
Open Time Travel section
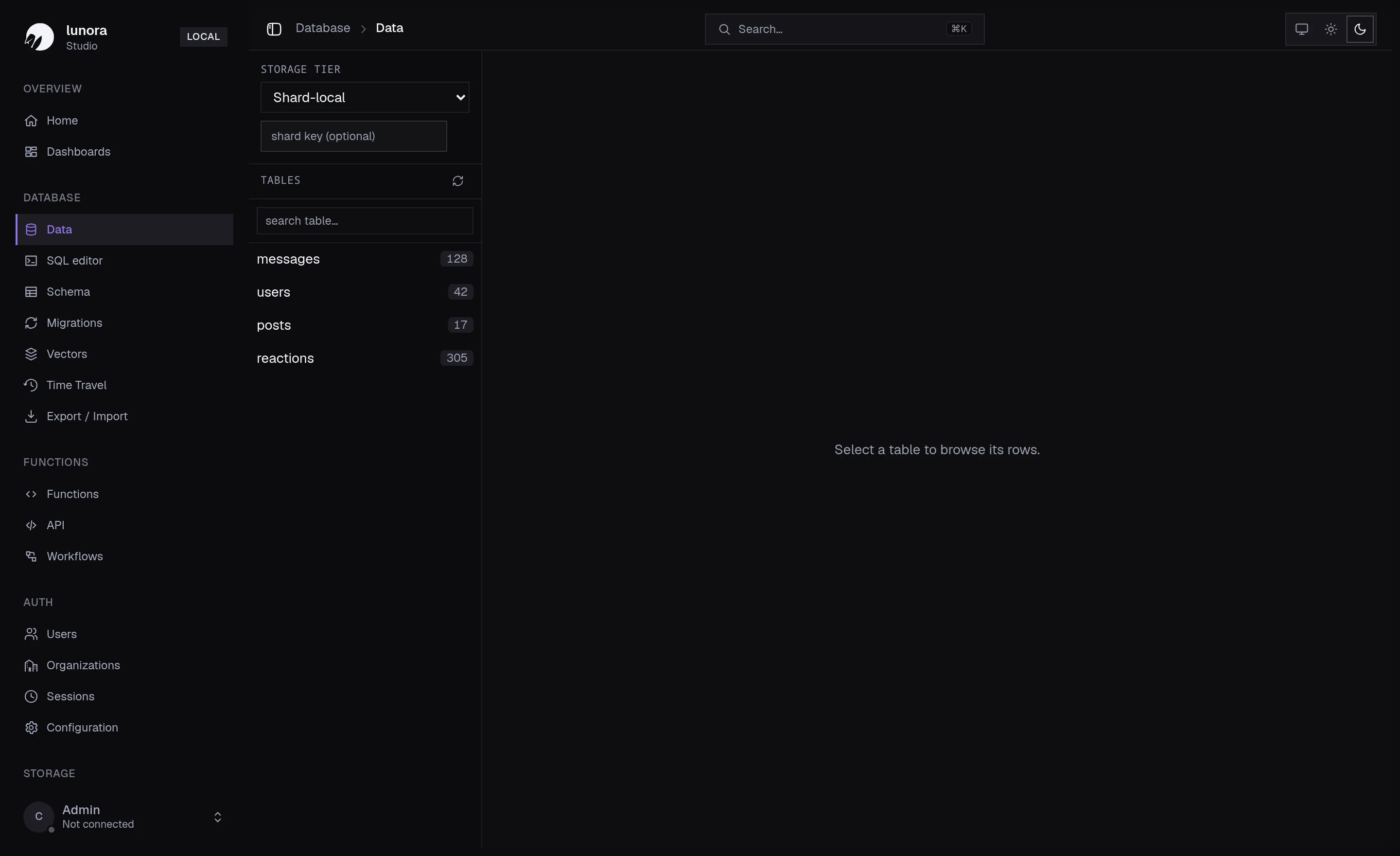(124, 385)
